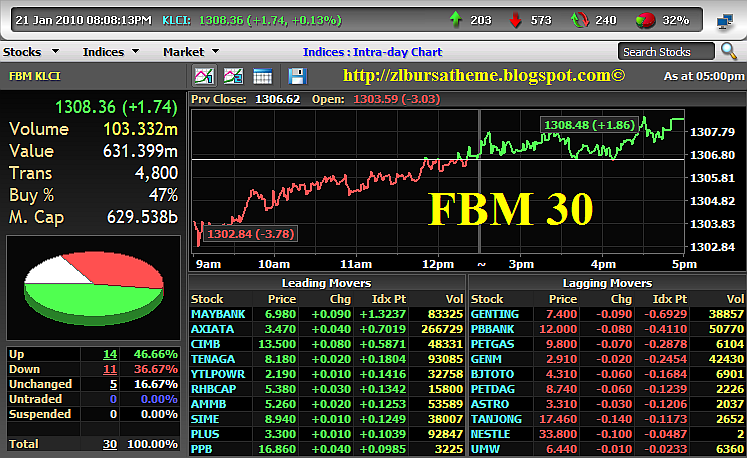Image resolution: width=747 pixels, height=458 pixels.
Task: Click the network connection status icon
Action: coord(725,21)
